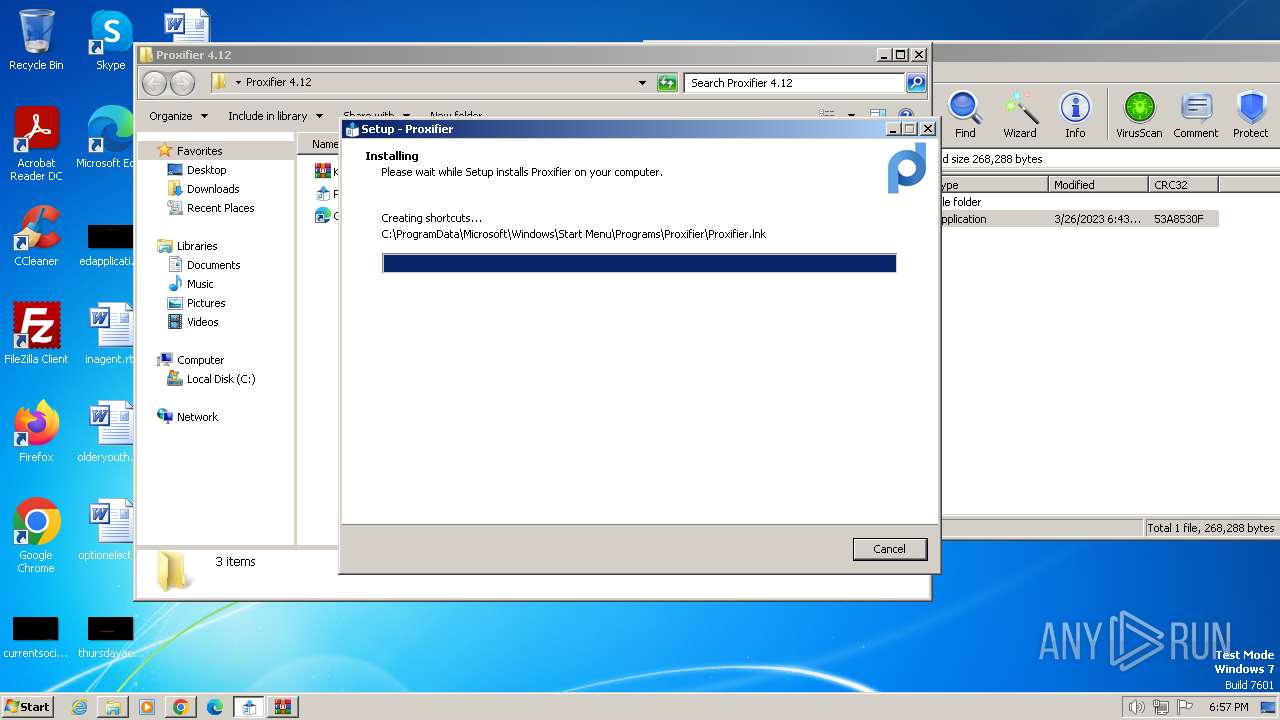
Task: Click the WinRAR Comment icon
Action: 1196,114
